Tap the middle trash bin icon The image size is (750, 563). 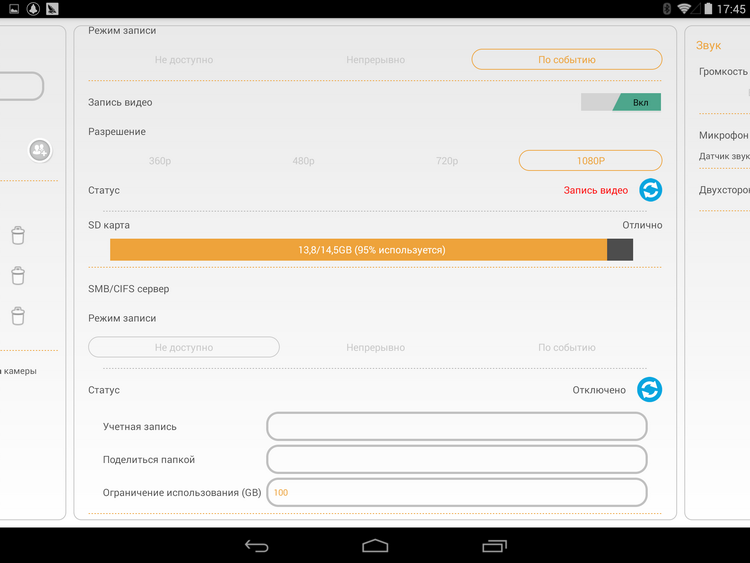(18, 276)
